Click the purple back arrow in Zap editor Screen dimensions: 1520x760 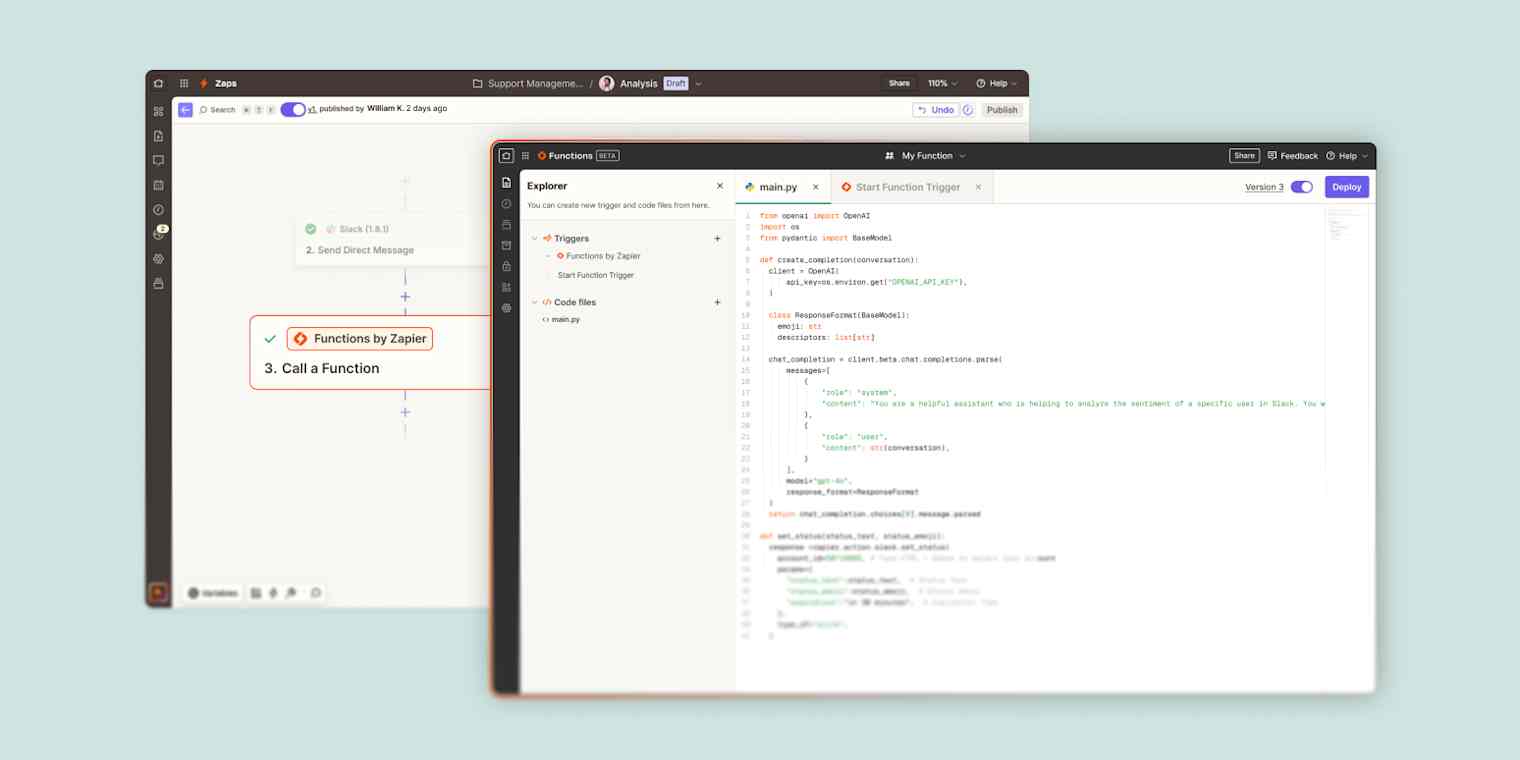[x=185, y=110]
